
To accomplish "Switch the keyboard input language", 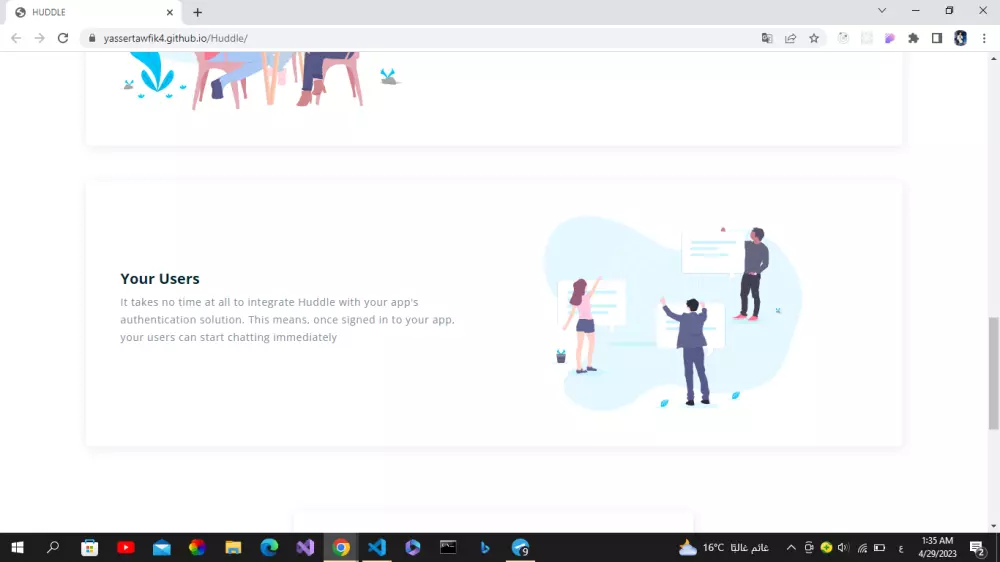I will 901,548.
